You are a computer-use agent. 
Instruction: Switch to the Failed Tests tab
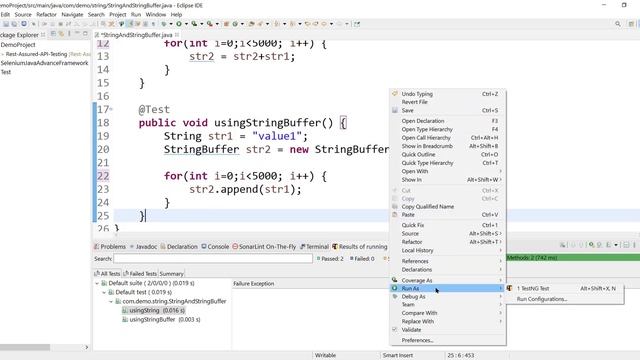pos(140,273)
